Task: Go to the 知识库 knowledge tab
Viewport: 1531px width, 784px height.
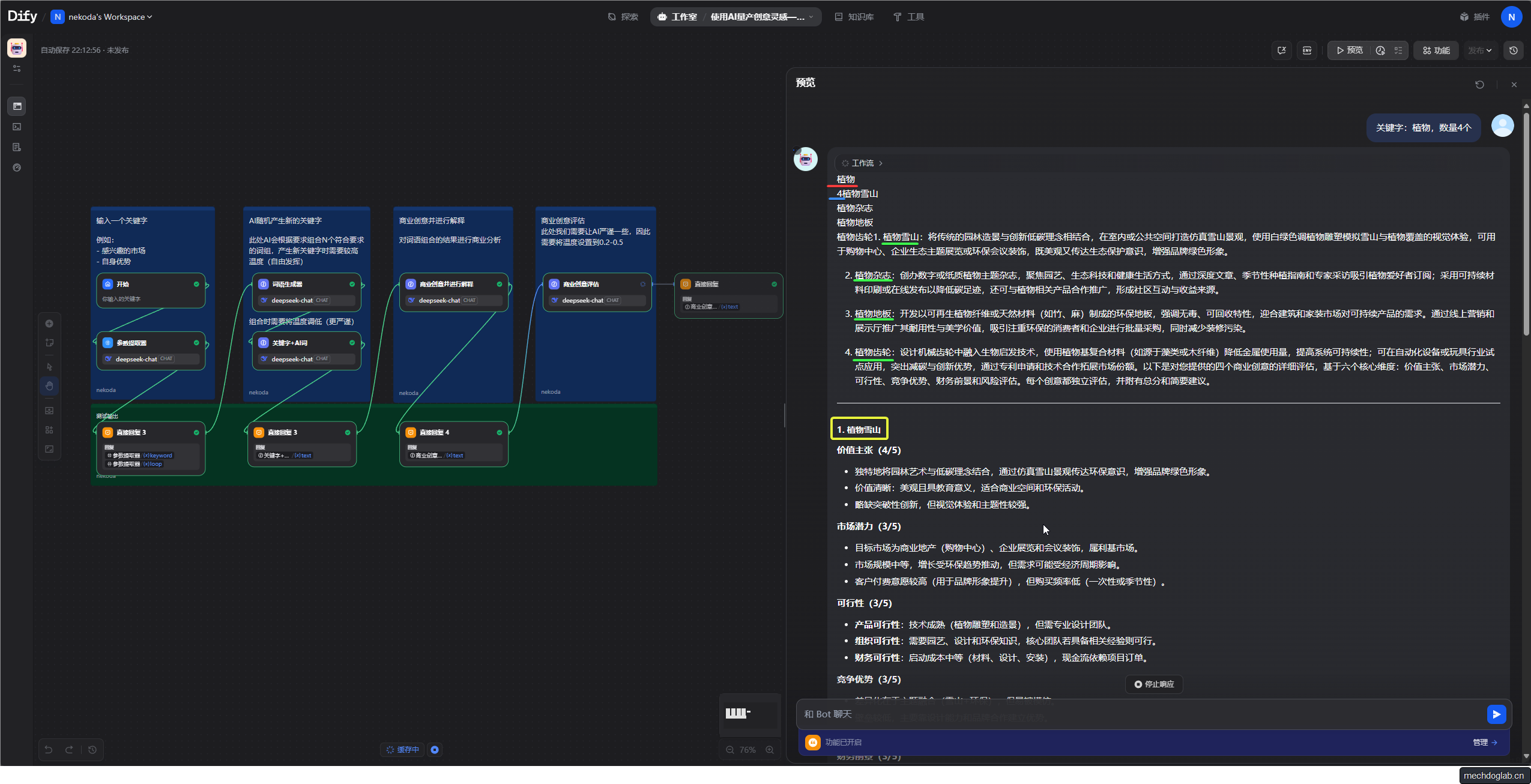Action: pos(854,17)
